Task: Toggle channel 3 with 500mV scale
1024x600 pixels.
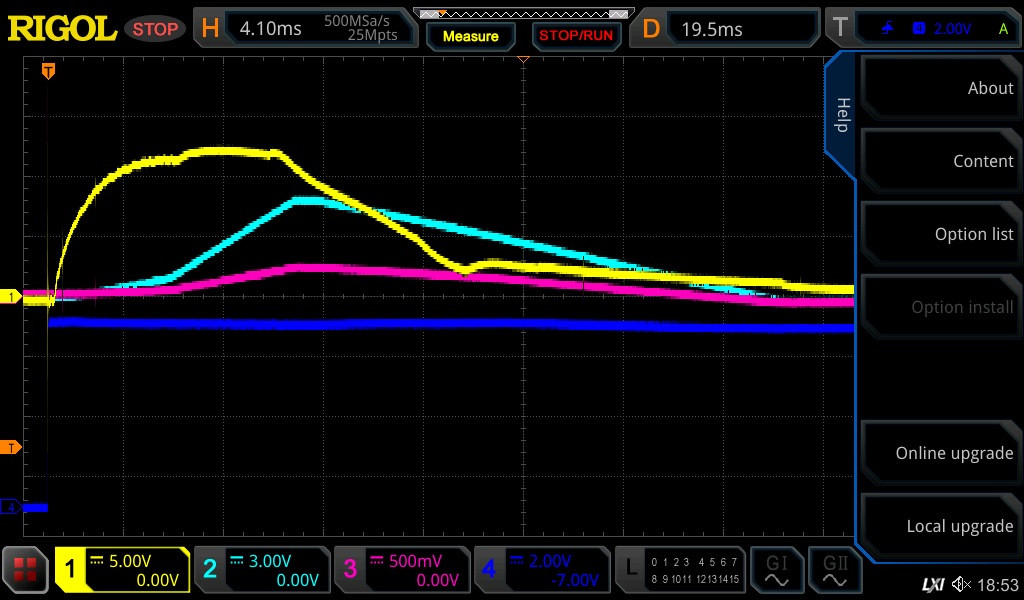Action: (400, 570)
